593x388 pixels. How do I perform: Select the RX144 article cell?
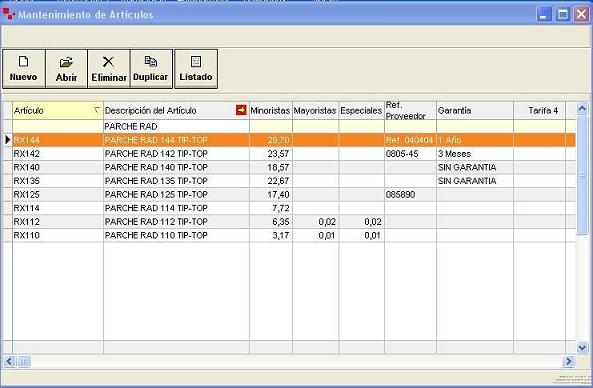tap(58, 140)
